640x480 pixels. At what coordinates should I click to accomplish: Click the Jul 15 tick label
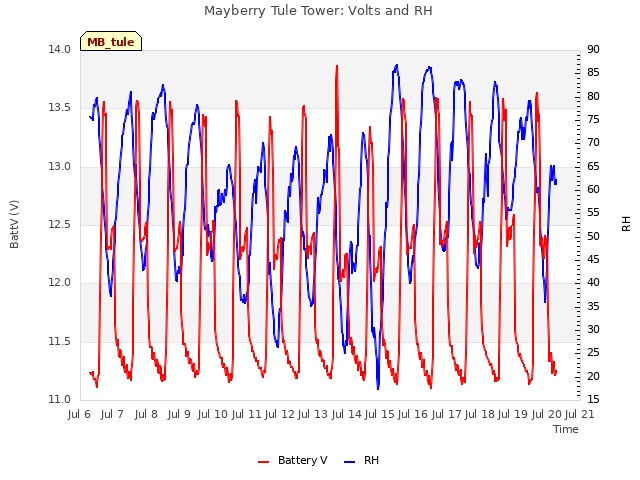(380, 414)
